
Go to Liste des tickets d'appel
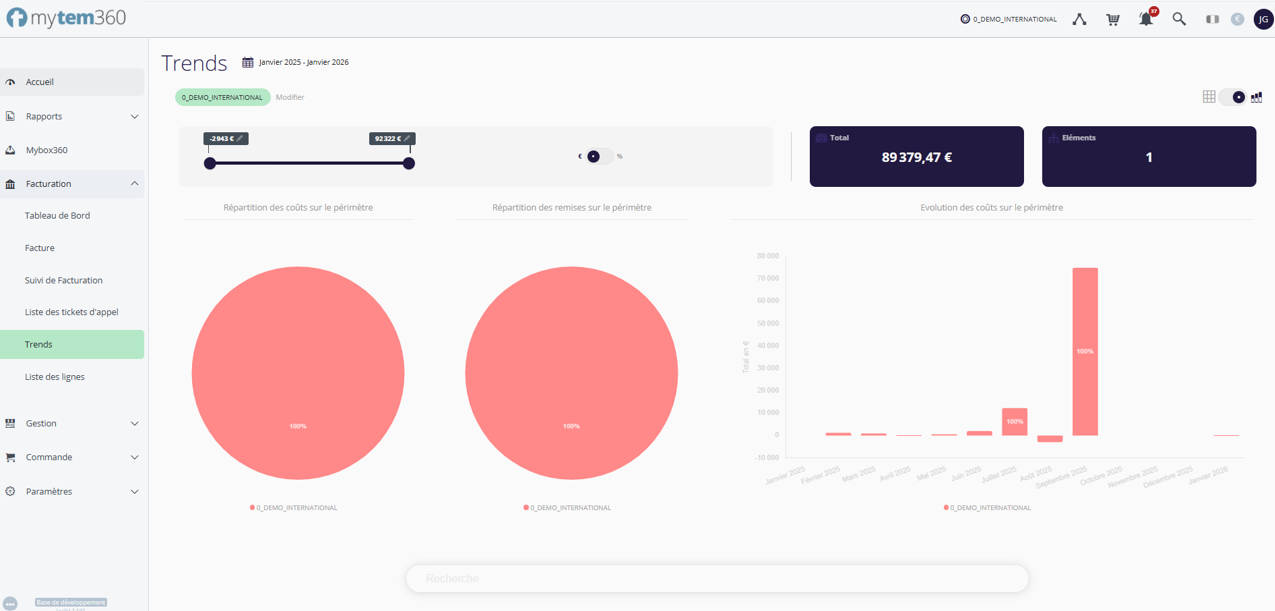(x=71, y=312)
